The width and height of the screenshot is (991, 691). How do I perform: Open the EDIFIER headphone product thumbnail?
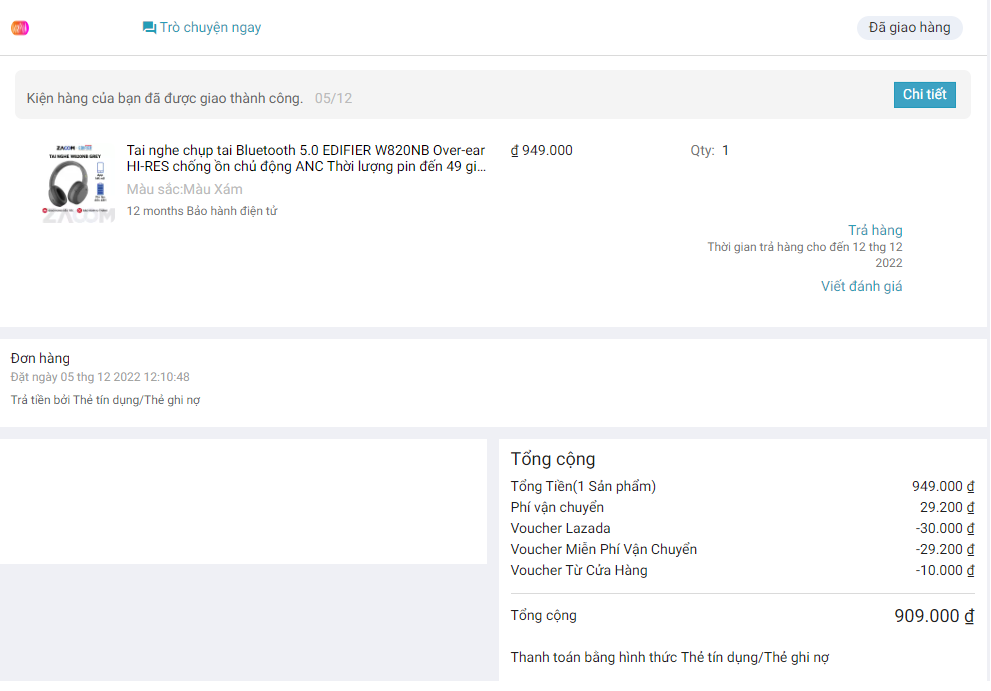click(x=78, y=182)
